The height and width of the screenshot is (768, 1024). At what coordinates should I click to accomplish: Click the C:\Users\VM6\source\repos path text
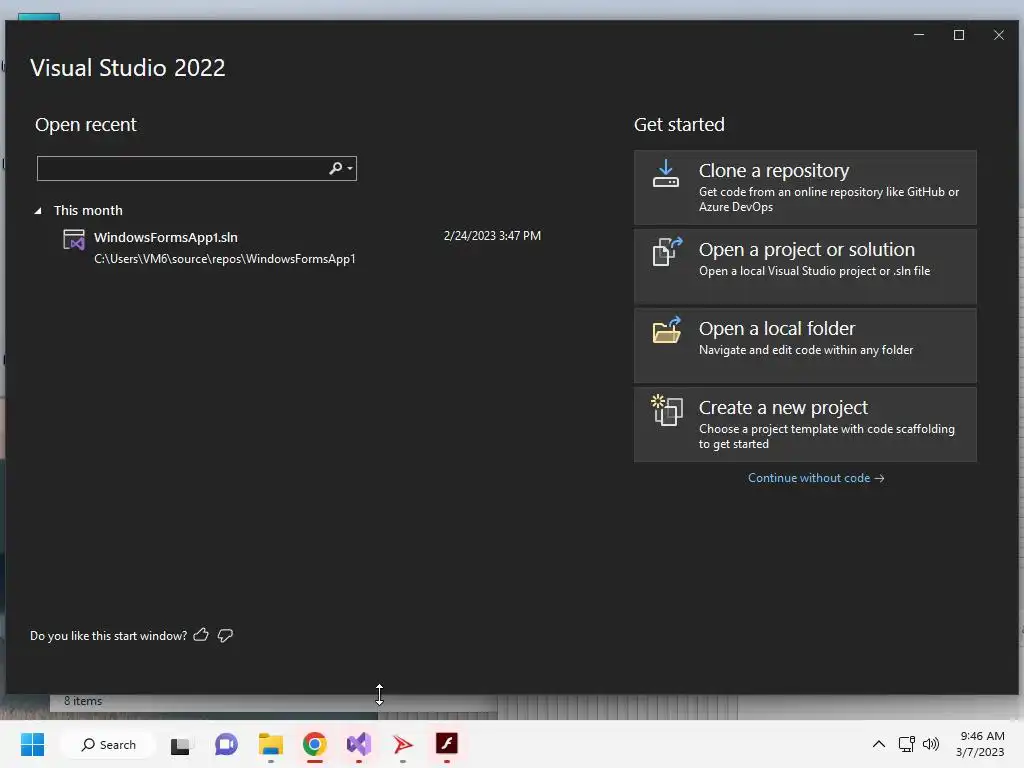click(225, 259)
